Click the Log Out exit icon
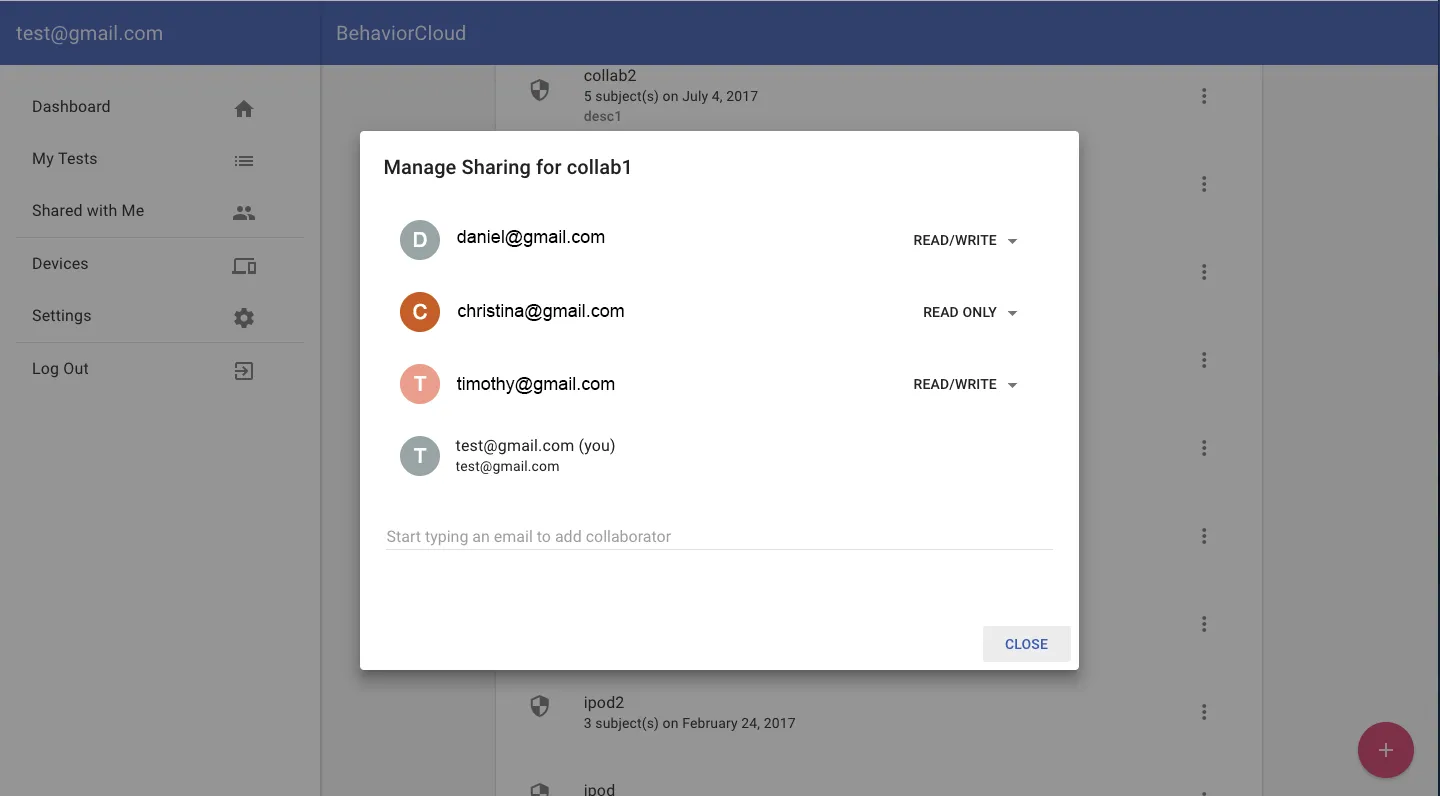Image resolution: width=1440 pixels, height=796 pixels. click(244, 371)
